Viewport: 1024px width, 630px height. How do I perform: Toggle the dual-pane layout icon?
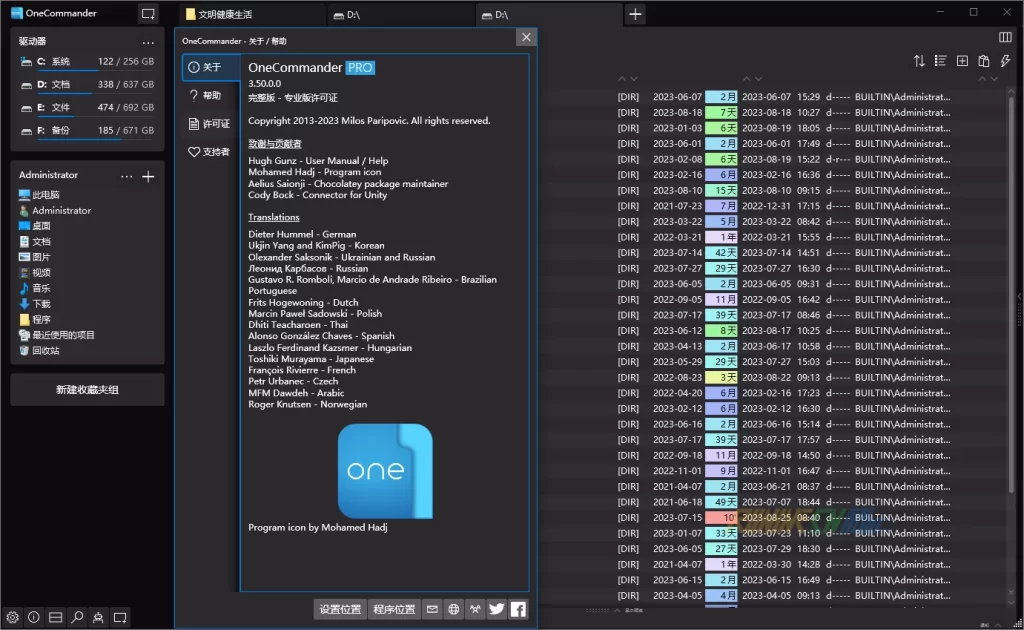56,617
